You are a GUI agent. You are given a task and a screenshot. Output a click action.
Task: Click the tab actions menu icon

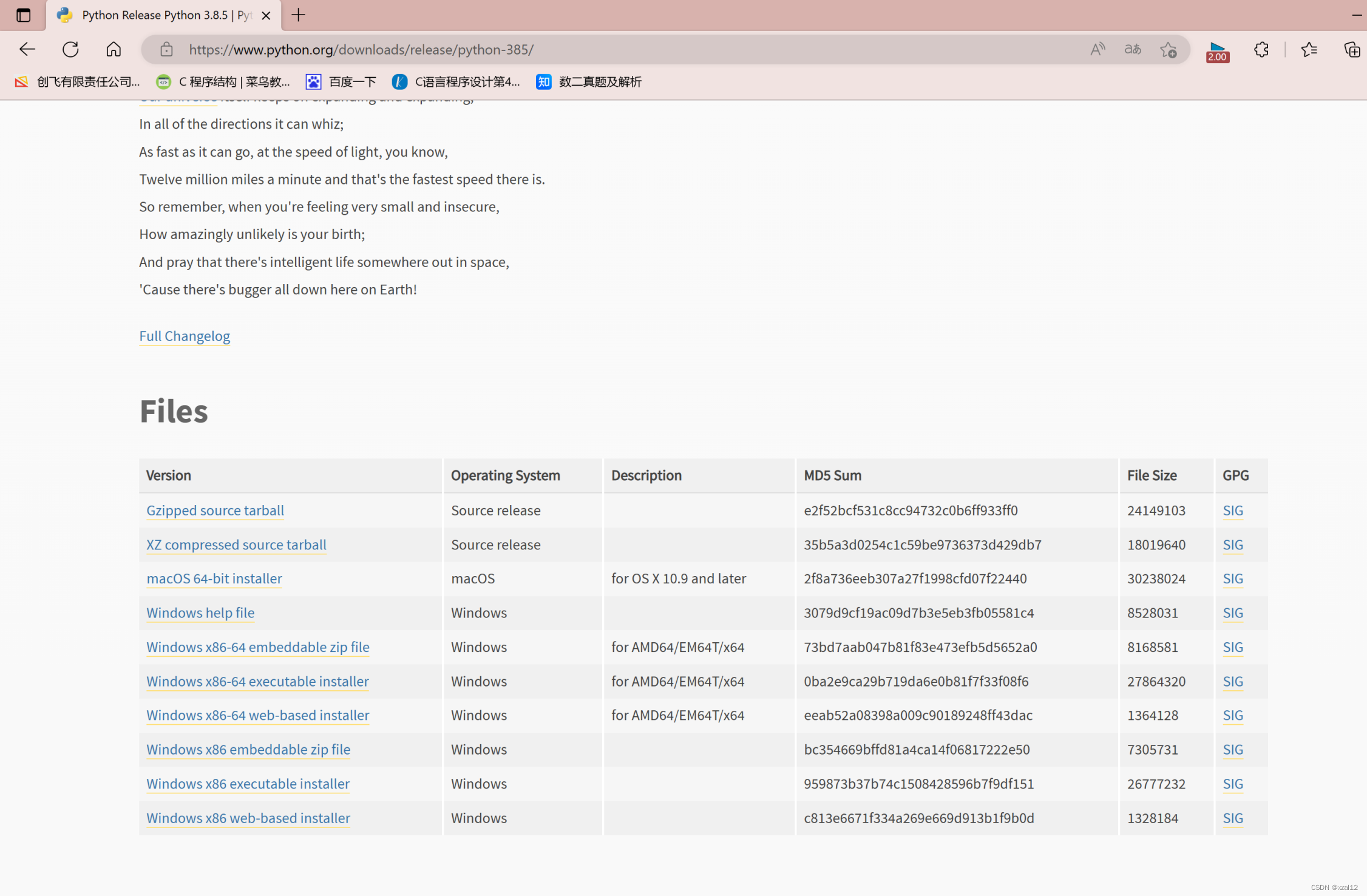(x=23, y=15)
